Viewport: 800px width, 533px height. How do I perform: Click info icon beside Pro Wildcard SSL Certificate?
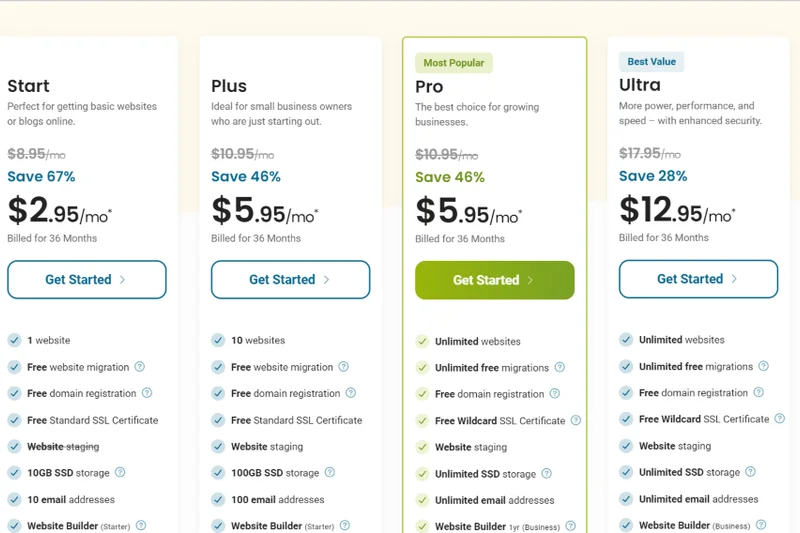[x=575, y=420]
